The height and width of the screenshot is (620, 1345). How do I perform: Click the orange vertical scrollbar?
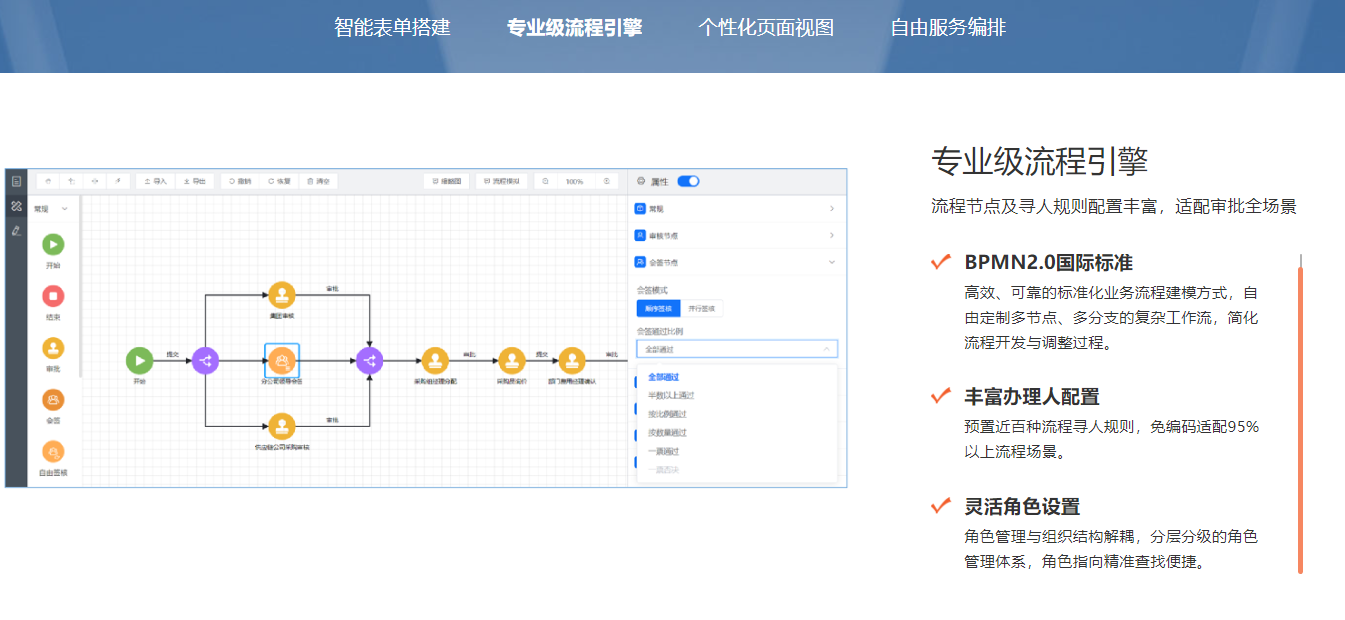click(x=1300, y=420)
